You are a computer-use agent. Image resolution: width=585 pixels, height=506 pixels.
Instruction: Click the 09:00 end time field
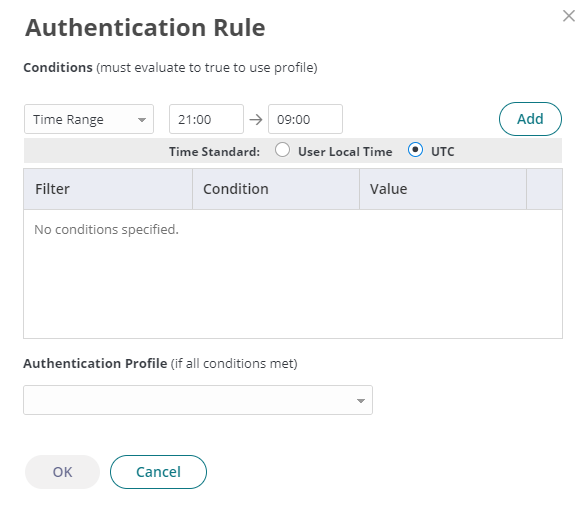coord(305,119)
